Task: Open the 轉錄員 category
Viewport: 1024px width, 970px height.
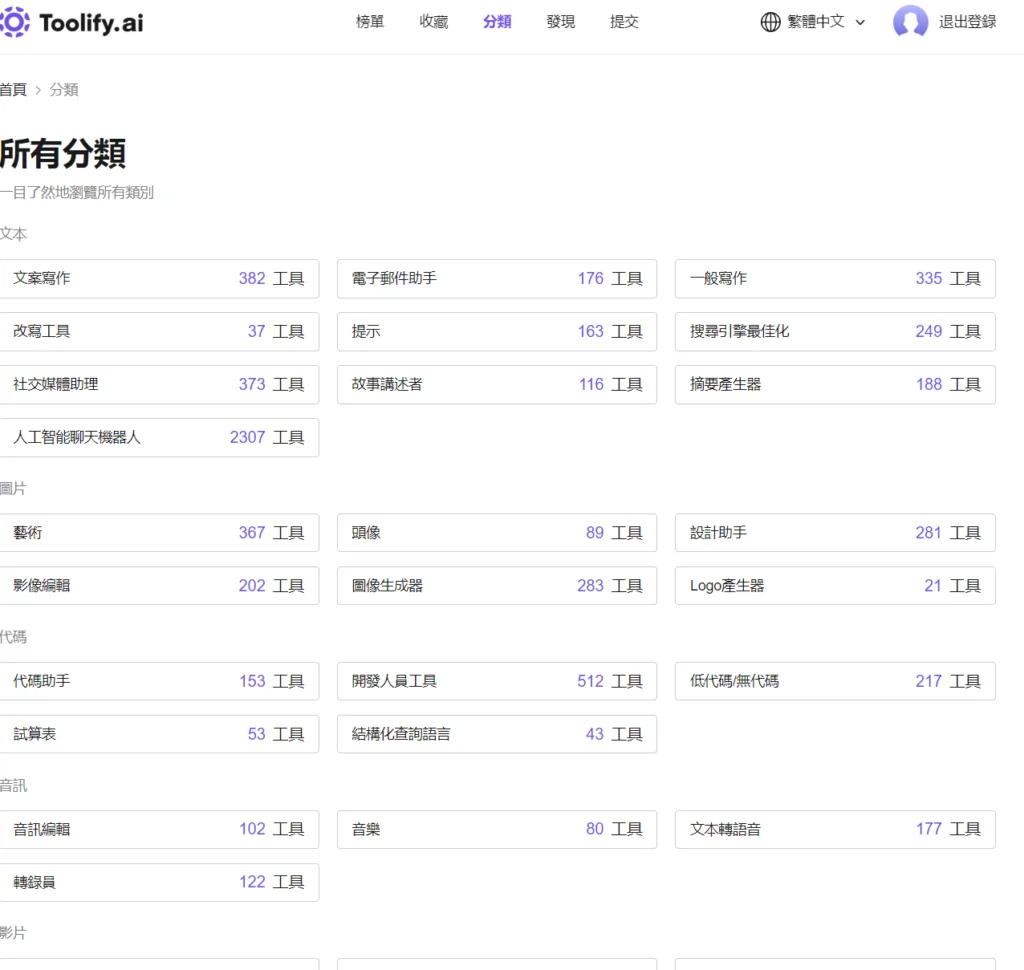Action: point(159,882)
